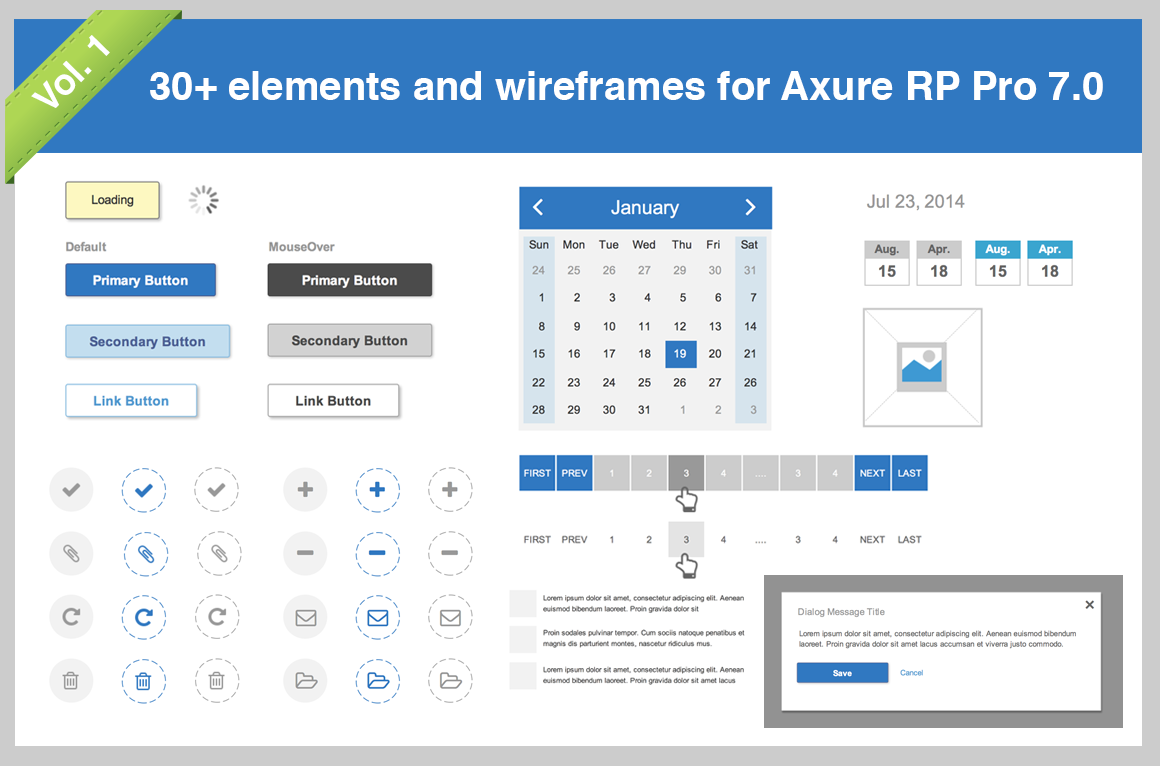Click the blue NEXT pagination button
The height and width of the screenshot is (766, 1160).
pos(872,473)
